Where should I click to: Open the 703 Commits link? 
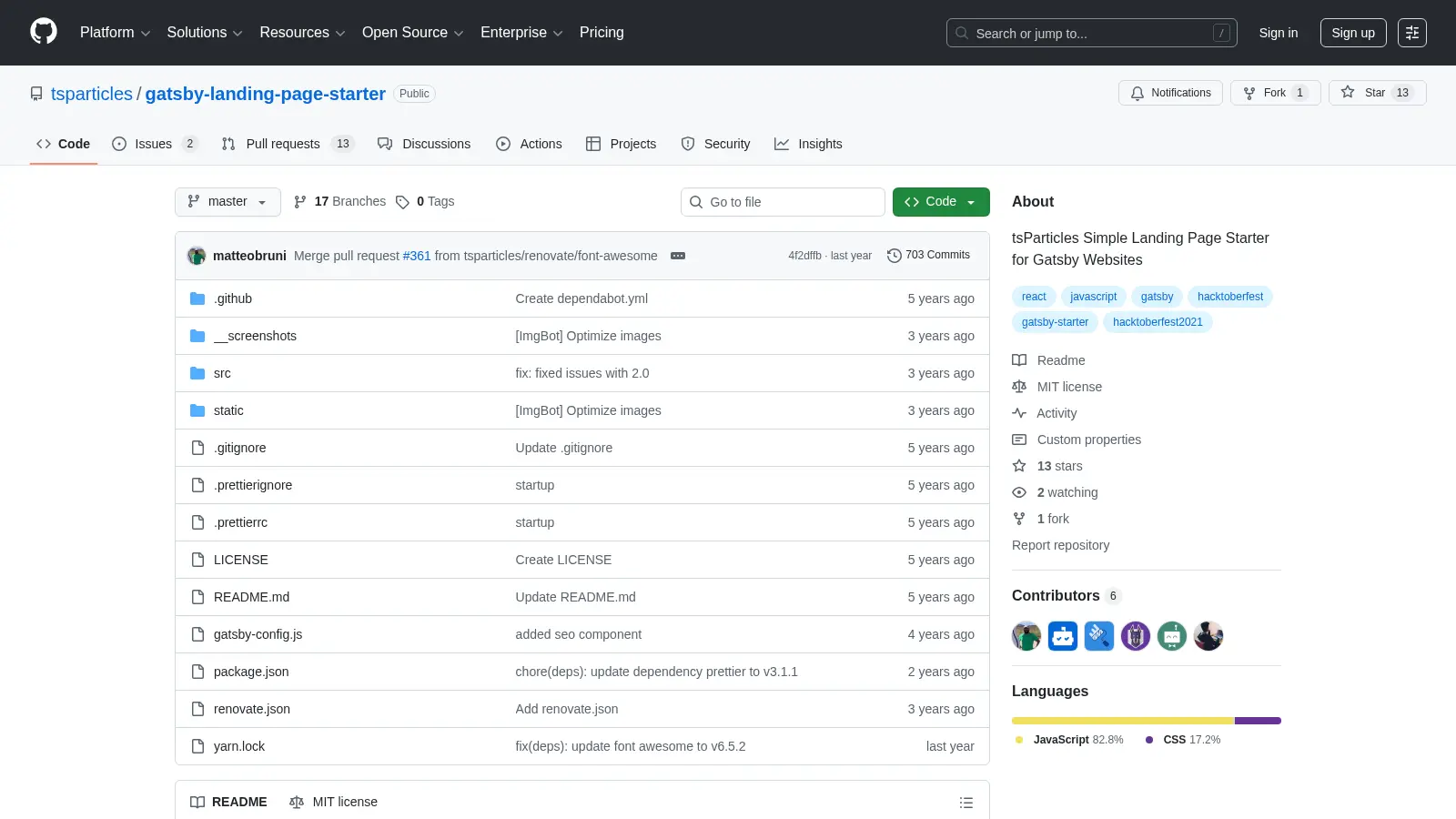pos(928,256)
